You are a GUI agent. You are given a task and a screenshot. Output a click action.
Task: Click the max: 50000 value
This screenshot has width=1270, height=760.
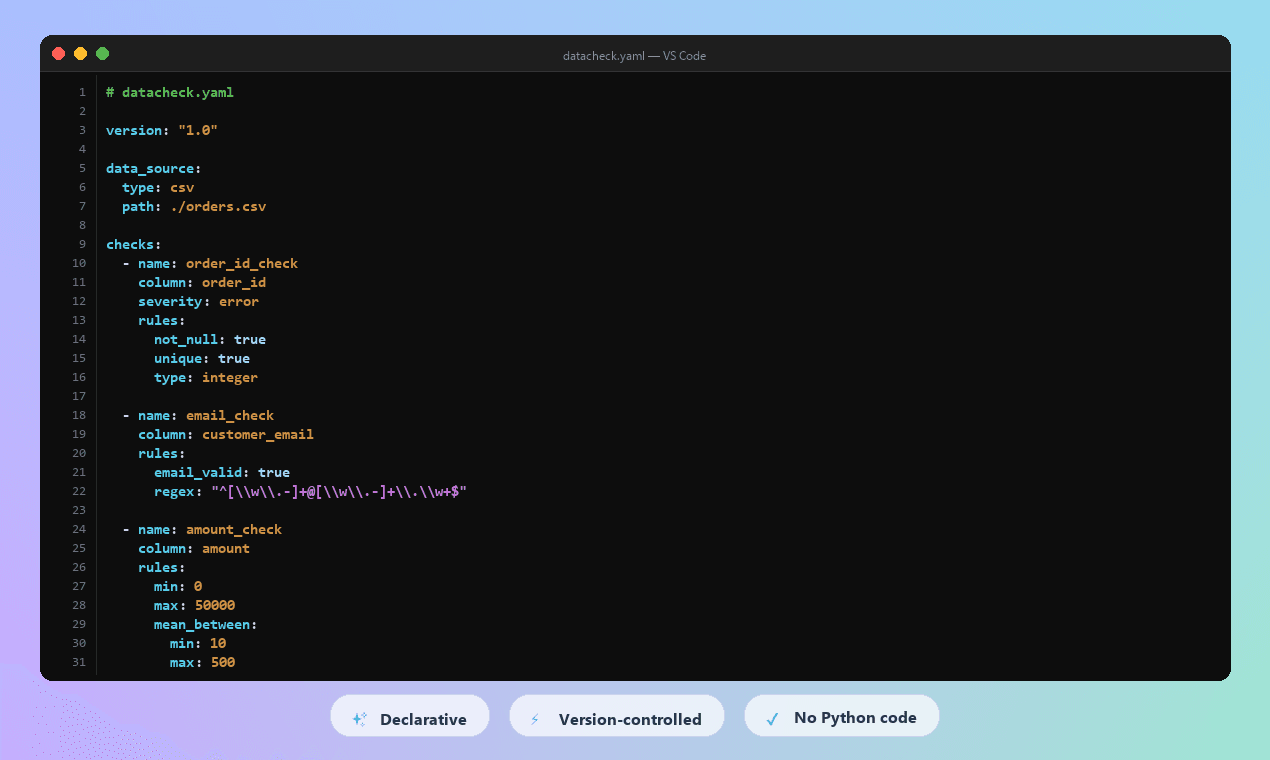[217, 605]
